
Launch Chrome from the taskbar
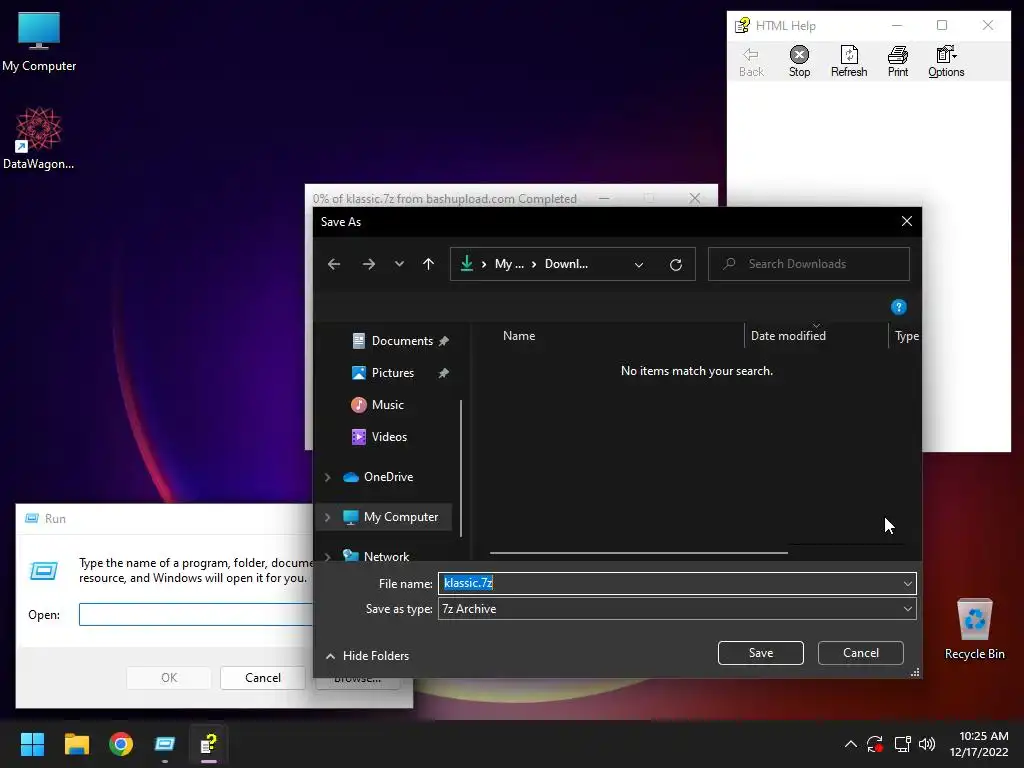tap(121, 744)
